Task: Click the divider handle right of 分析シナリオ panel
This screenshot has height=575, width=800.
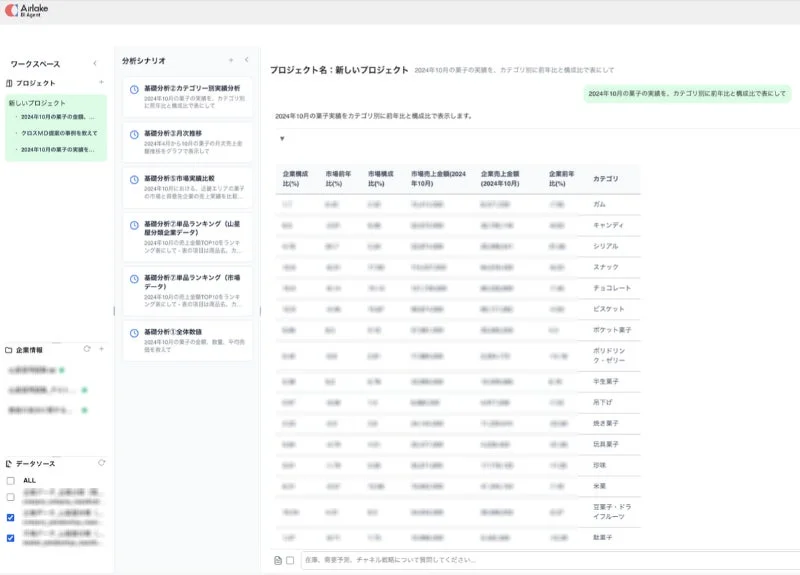Action: point(261,311)
